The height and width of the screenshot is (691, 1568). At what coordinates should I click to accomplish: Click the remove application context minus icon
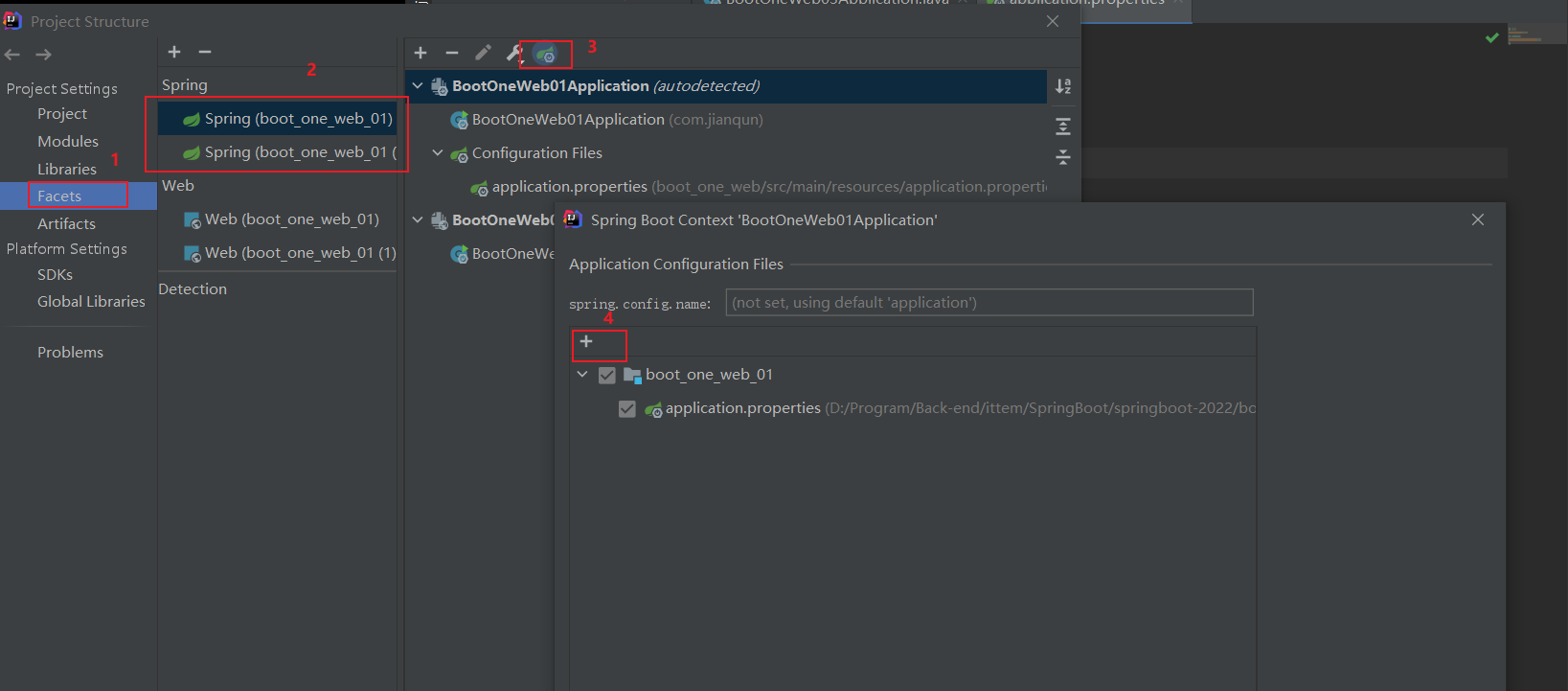pos(452,53)
